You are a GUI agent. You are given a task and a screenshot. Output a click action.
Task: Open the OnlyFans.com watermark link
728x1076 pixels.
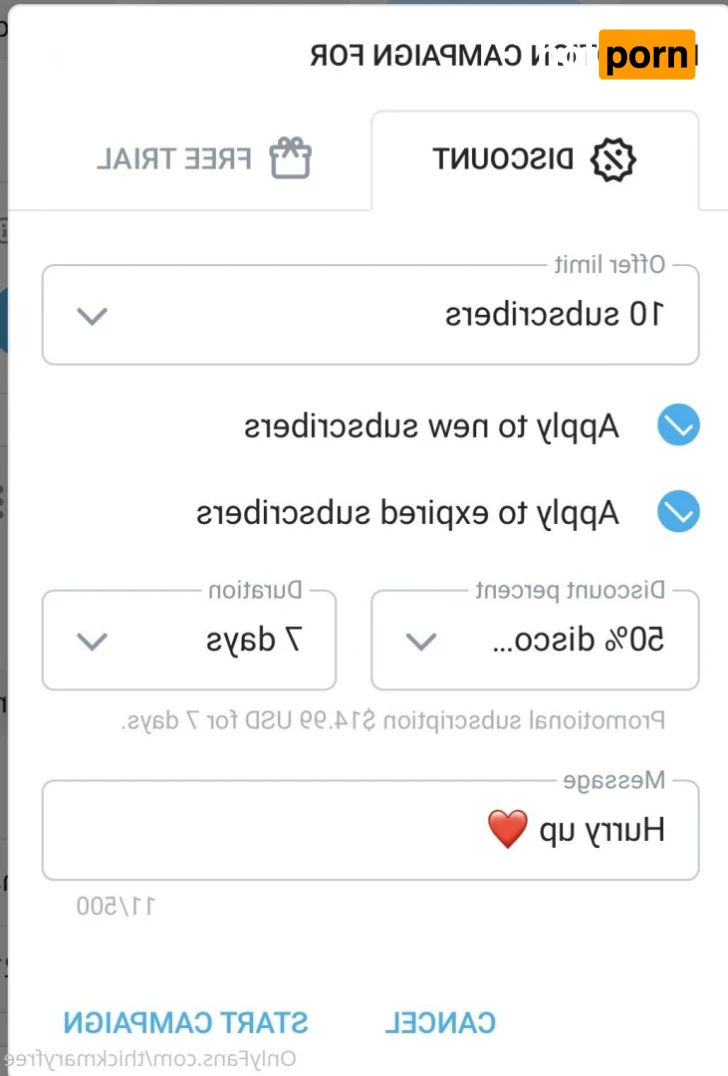pos(150,1059)
